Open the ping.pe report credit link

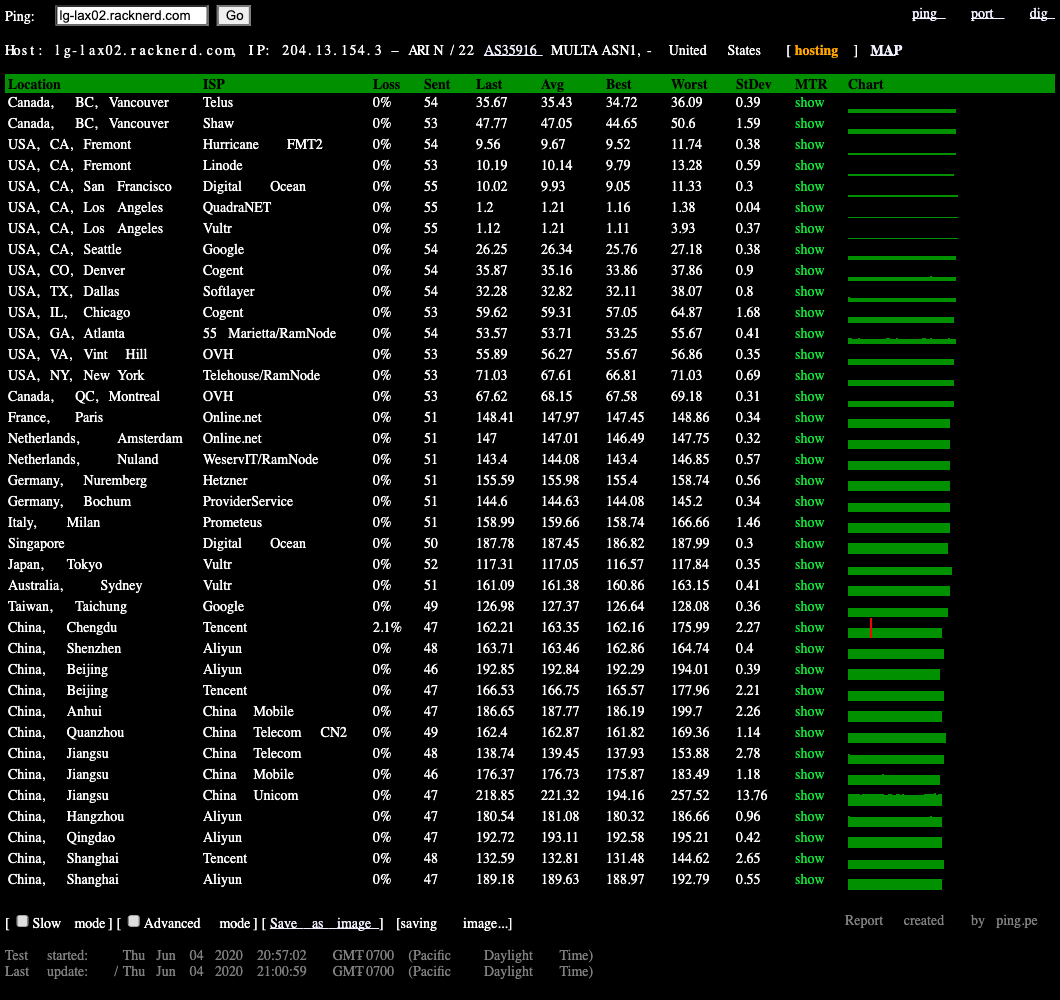tap(1016, 920)
